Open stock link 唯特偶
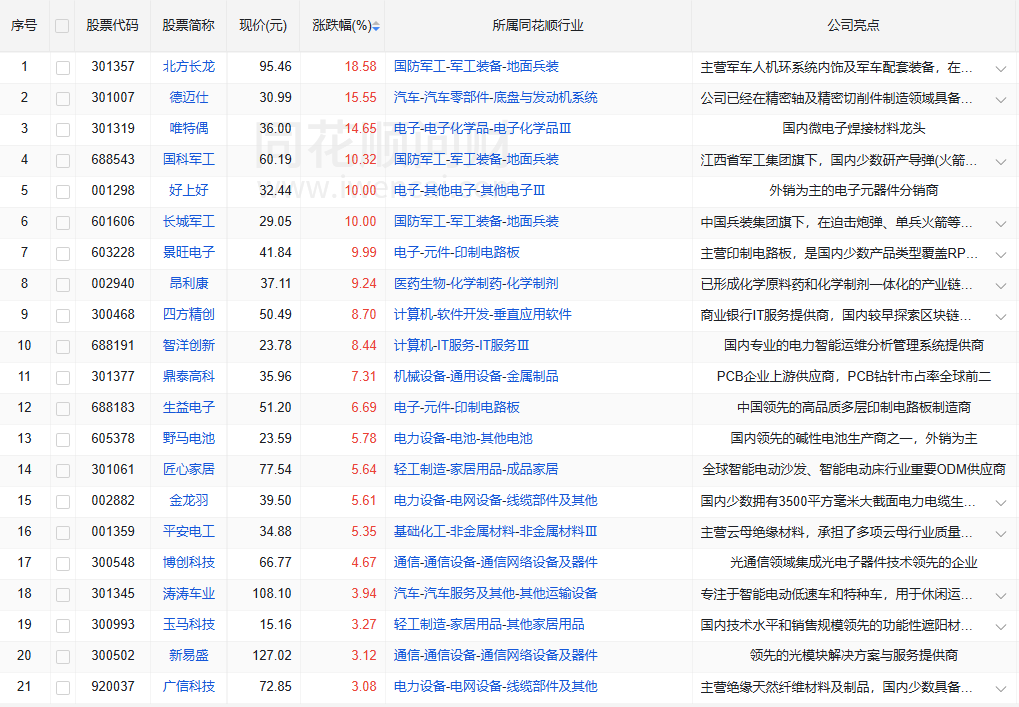The image size is (1019, 707). click(188, 128)
